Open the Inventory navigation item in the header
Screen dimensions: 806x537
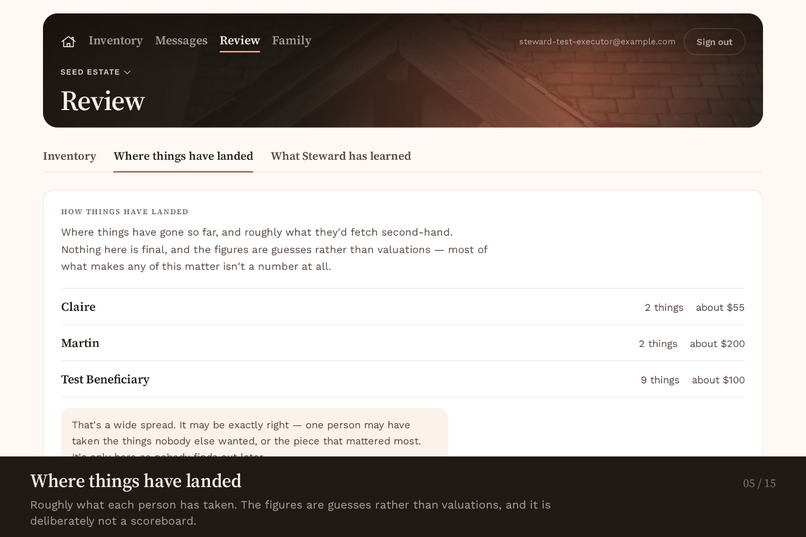click(116, 41)
